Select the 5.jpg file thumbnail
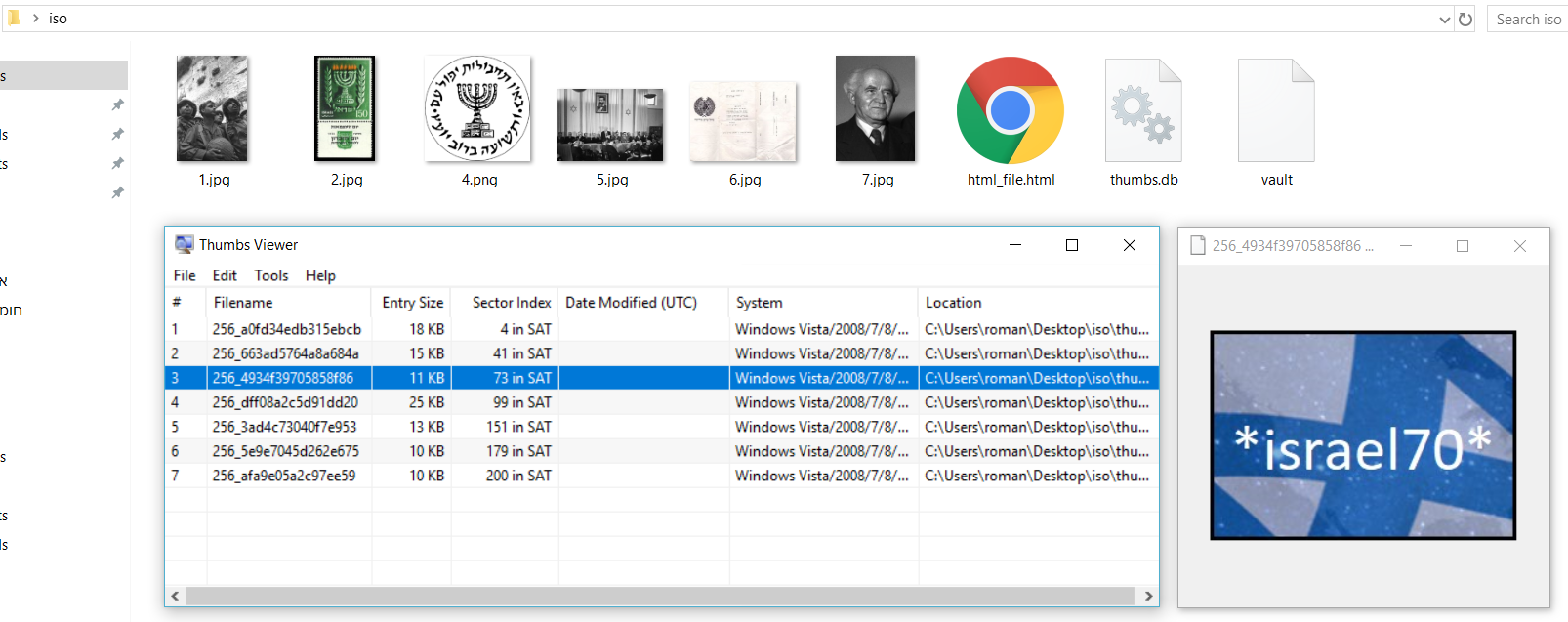This screenshot has width=1568, height=622. pos(610,125)
